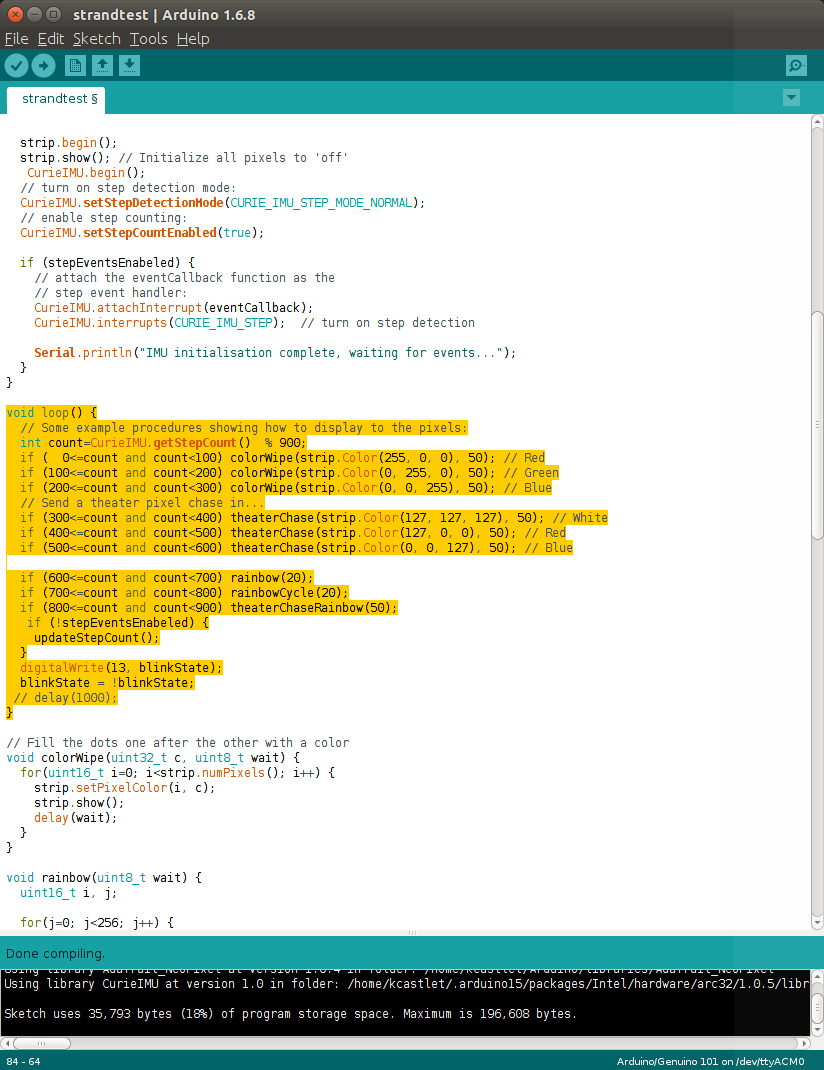The width and height of the screenshot is (824, 1070).
Task: Minimize the Arduino window
Action: (33, 14)
